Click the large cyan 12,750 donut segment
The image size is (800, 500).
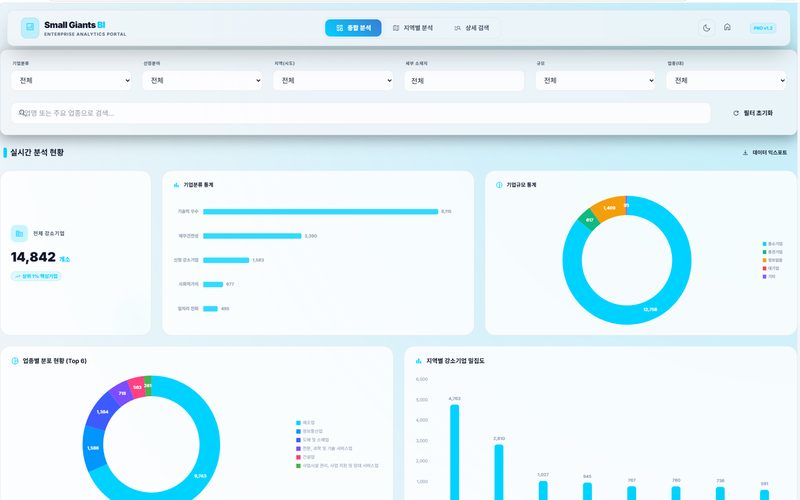[649, 309]
